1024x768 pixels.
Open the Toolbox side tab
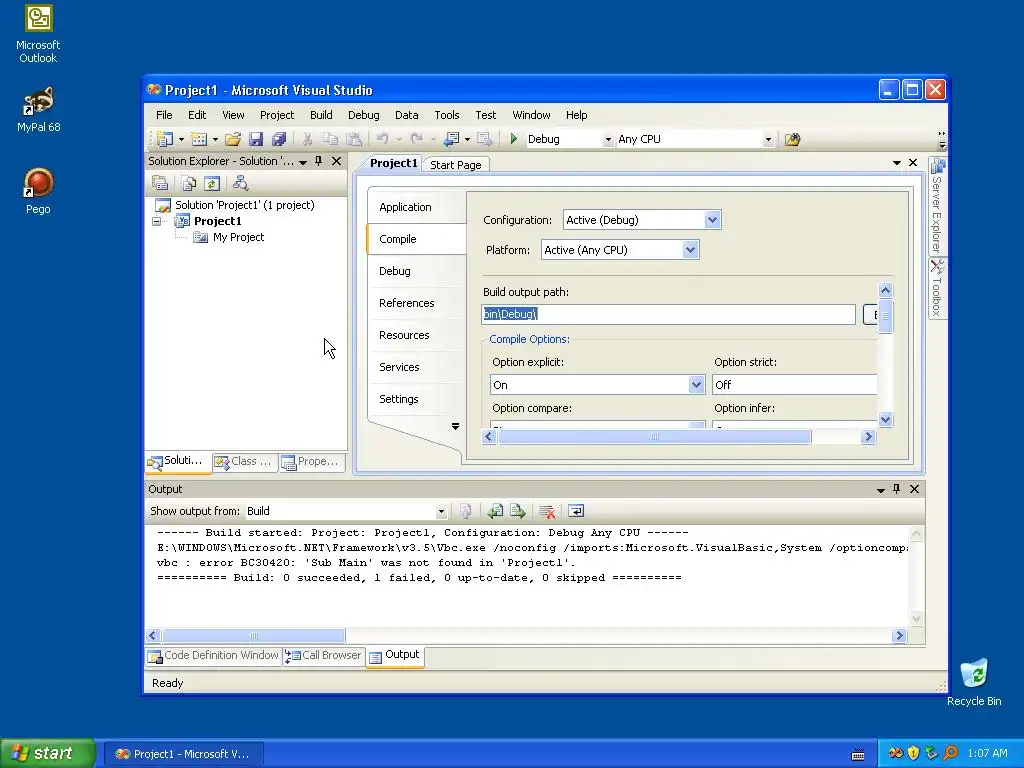click(x=937, y=288)
